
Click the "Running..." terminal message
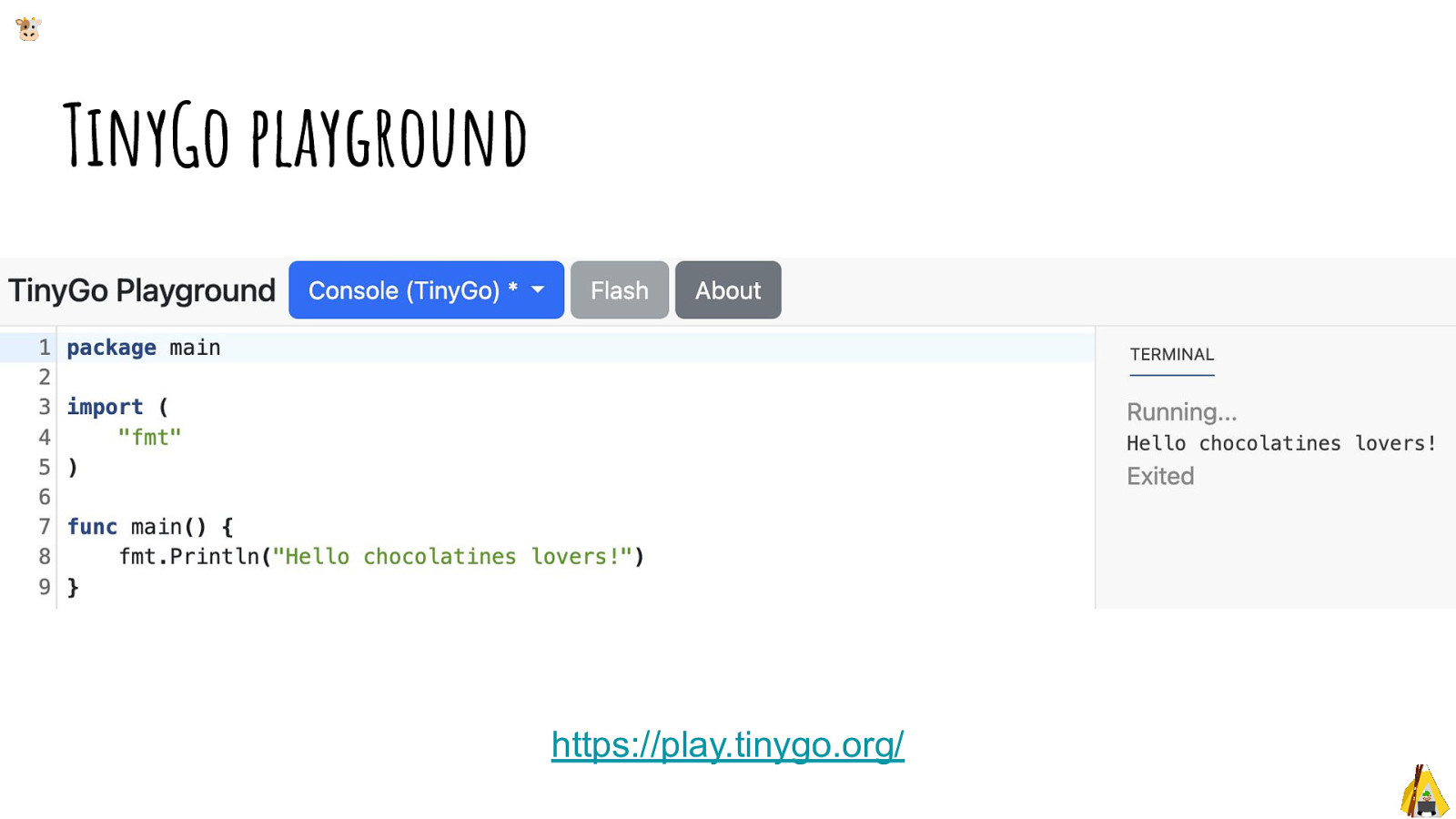(x=1182, y=412)
